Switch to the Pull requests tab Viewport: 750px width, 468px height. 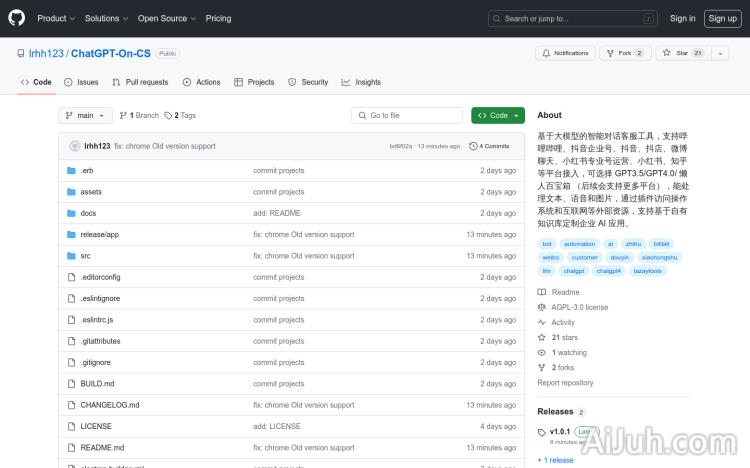coord(140,82)
